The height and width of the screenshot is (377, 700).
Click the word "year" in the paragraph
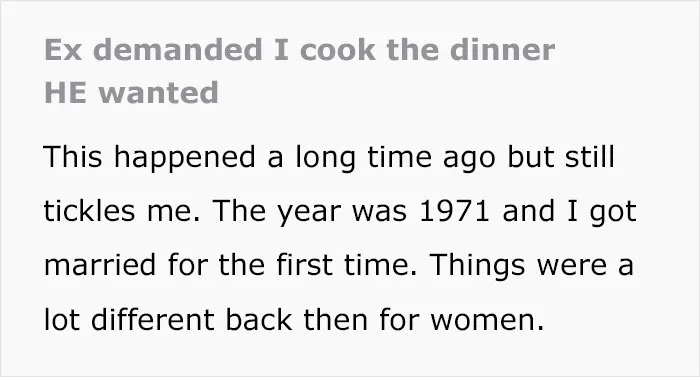[x=309, y=213]
